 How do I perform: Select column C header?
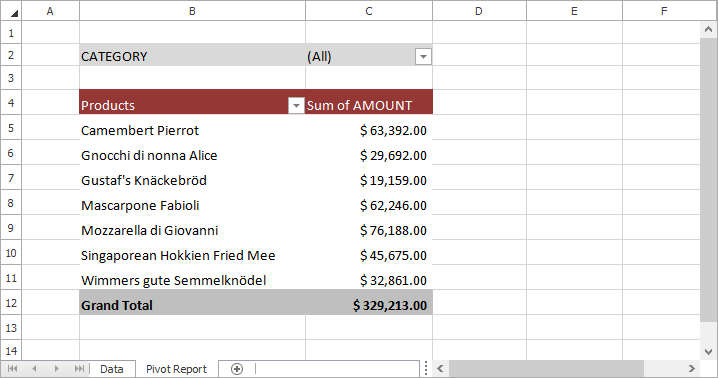point(369,11)
